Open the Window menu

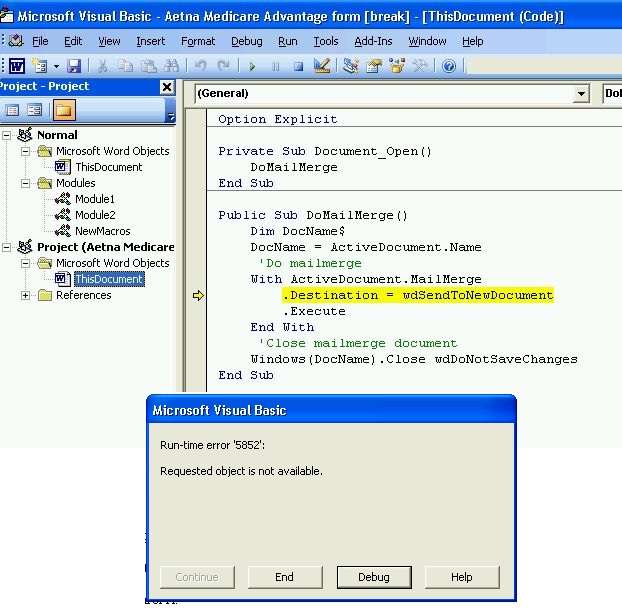tap(427, 41)
